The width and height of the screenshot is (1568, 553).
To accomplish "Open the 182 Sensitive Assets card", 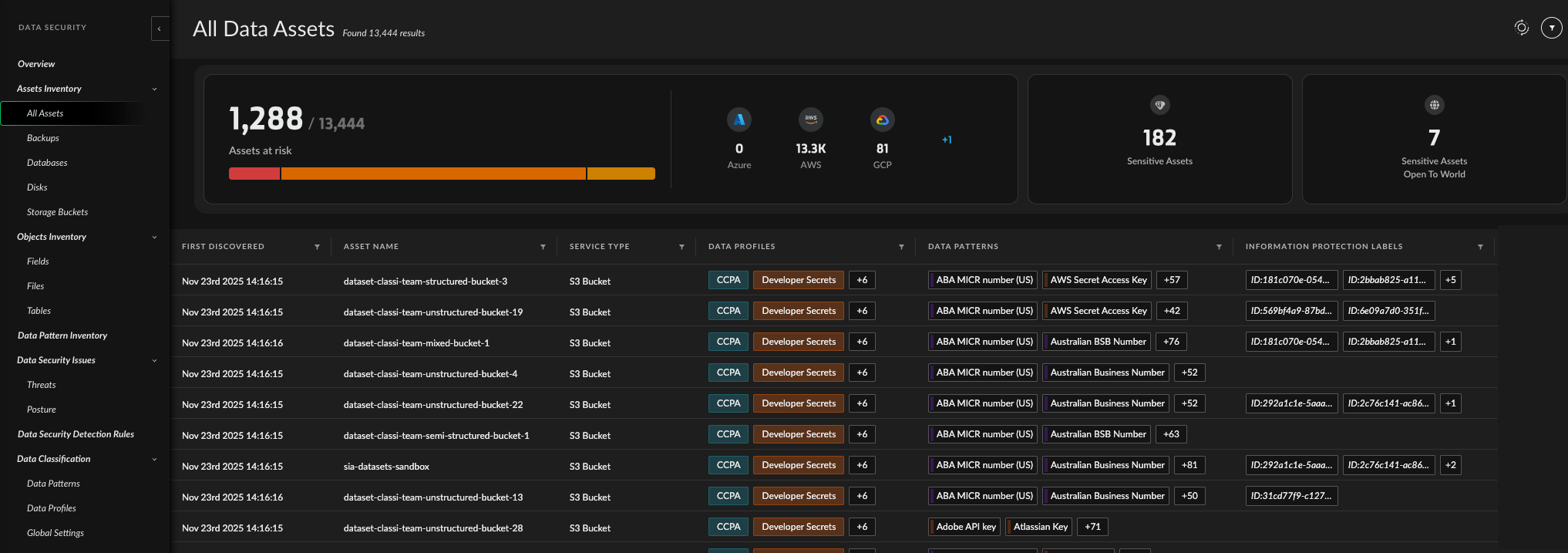I will [1159, 139].
